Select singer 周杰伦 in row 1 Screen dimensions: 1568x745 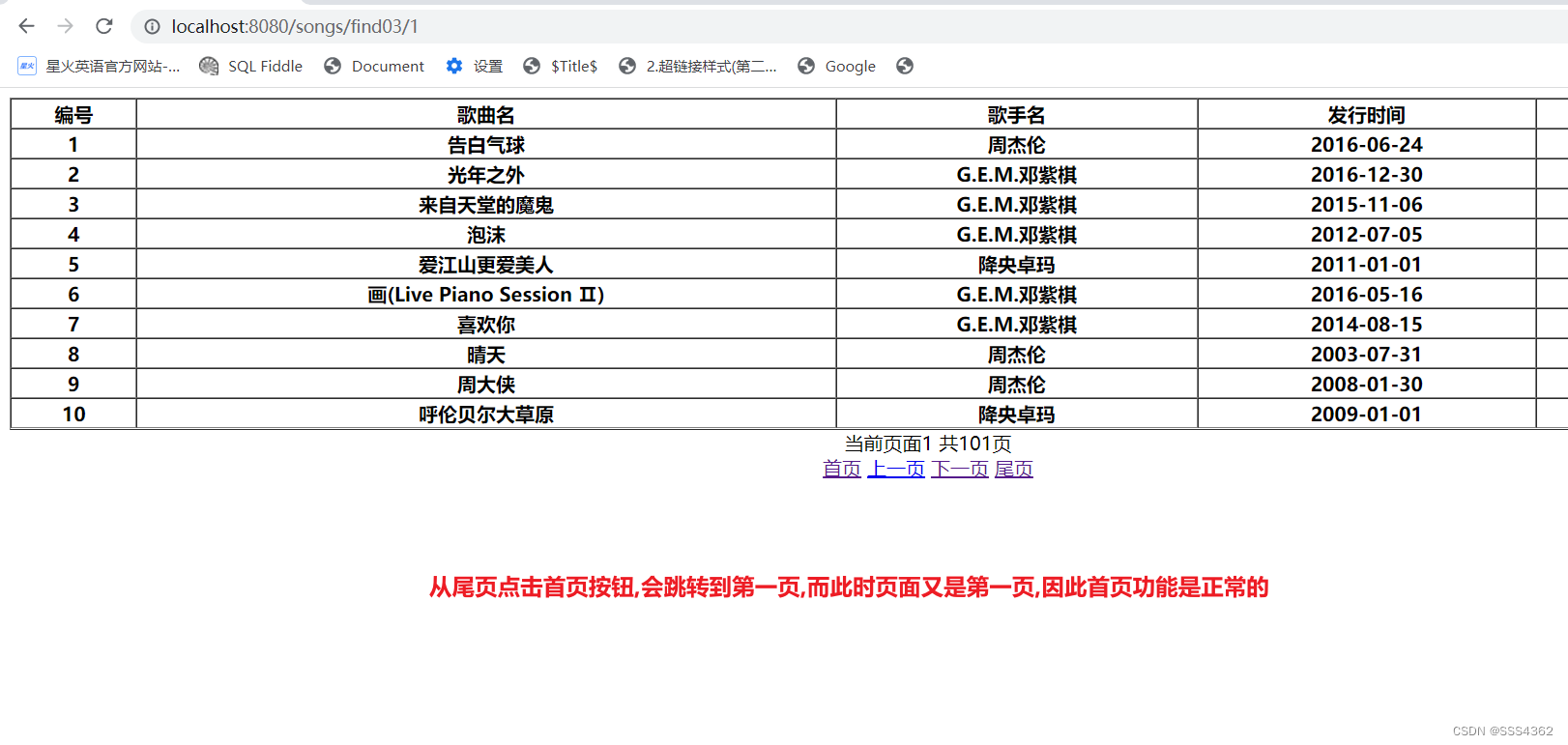tap(1017, 145)
